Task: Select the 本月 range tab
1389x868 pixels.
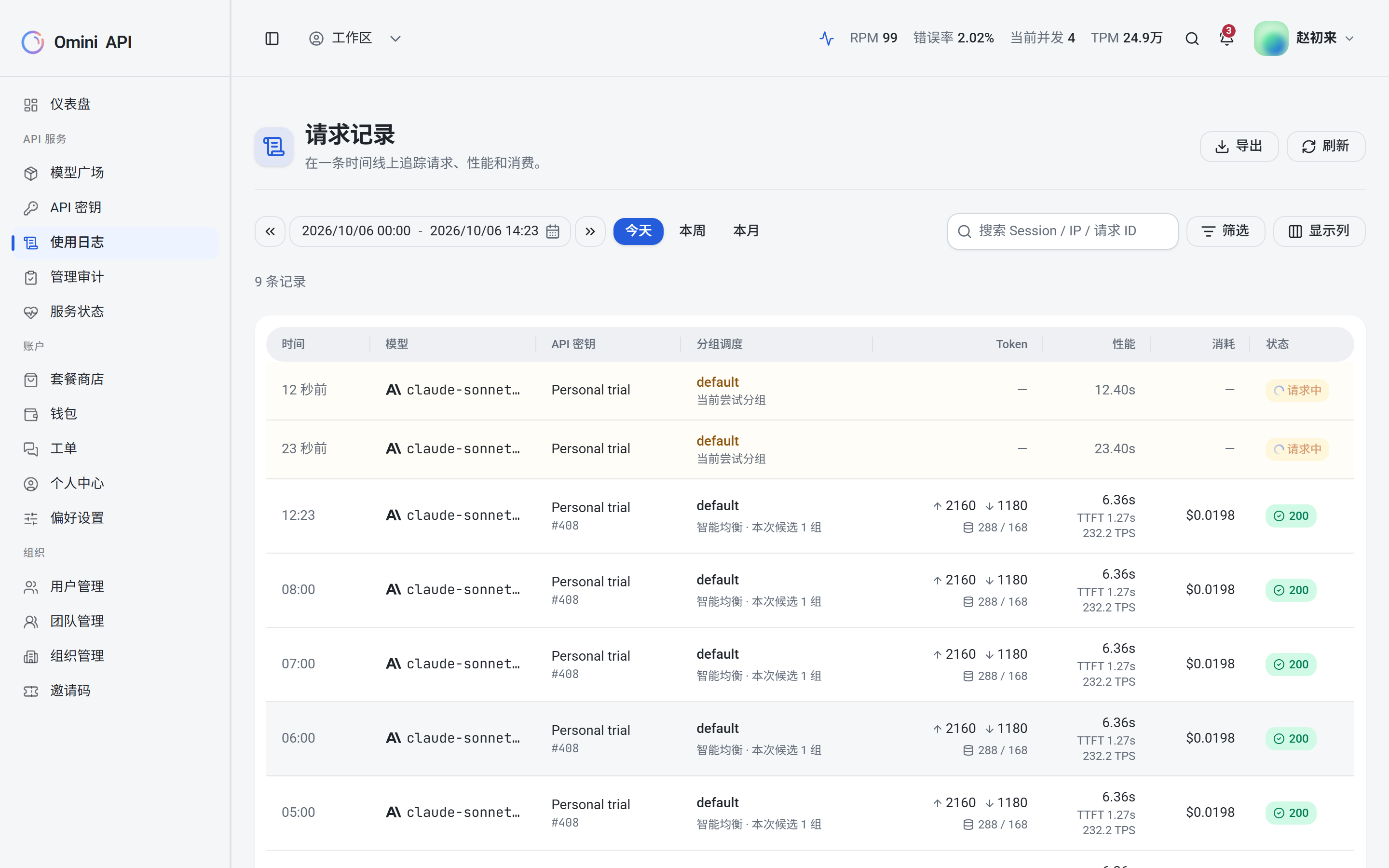Action: click(x=746, y=231)
